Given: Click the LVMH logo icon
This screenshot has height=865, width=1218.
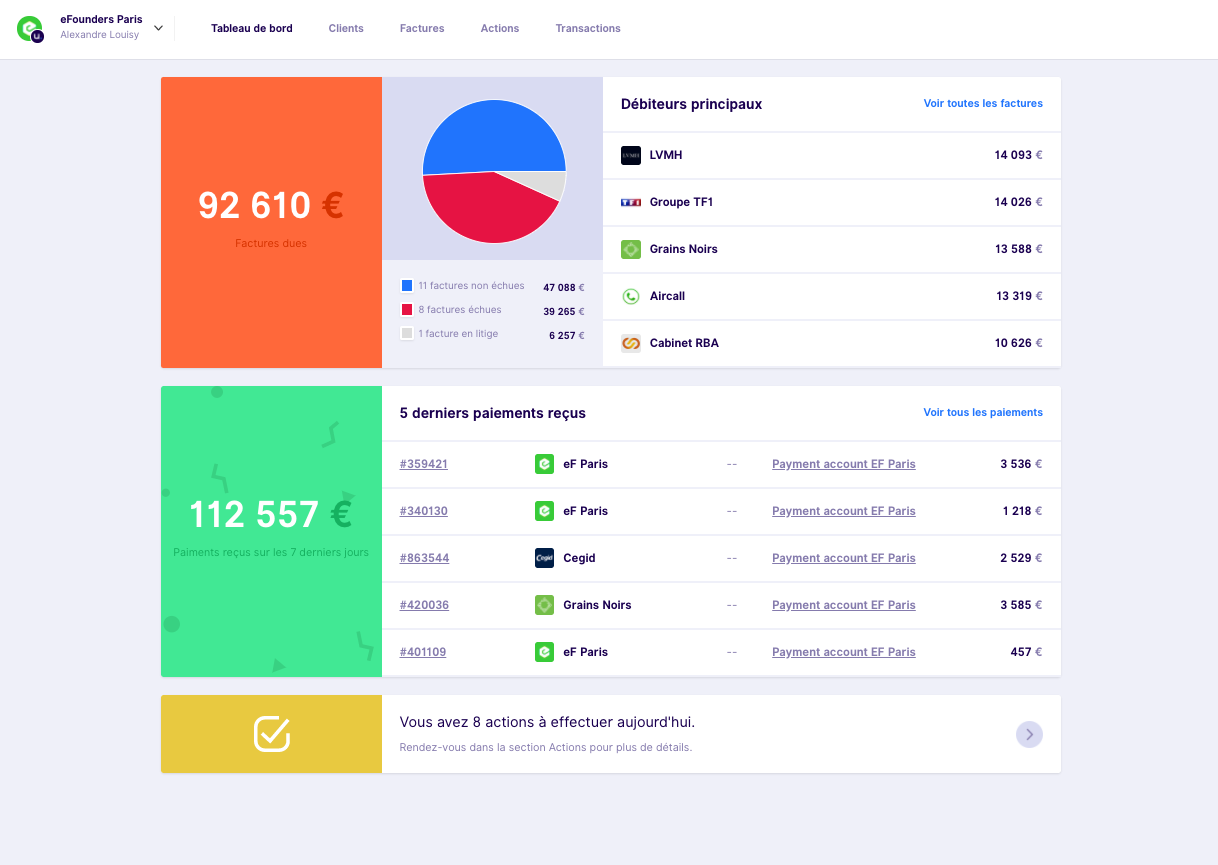Looking at the screenshot, I should (x=631, y=155).
